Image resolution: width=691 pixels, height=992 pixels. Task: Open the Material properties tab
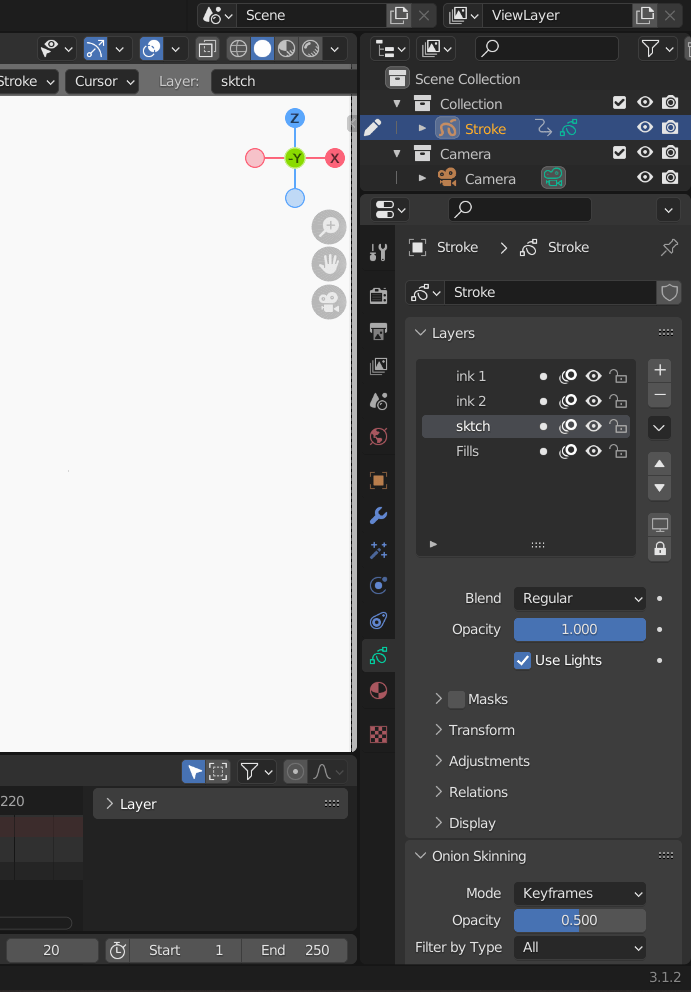pos(378,690)
